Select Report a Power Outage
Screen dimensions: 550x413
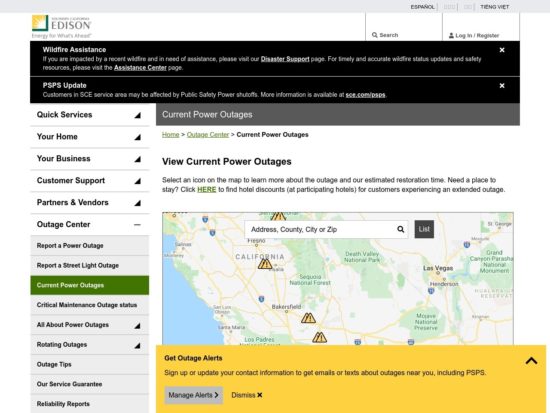(90, 246)
